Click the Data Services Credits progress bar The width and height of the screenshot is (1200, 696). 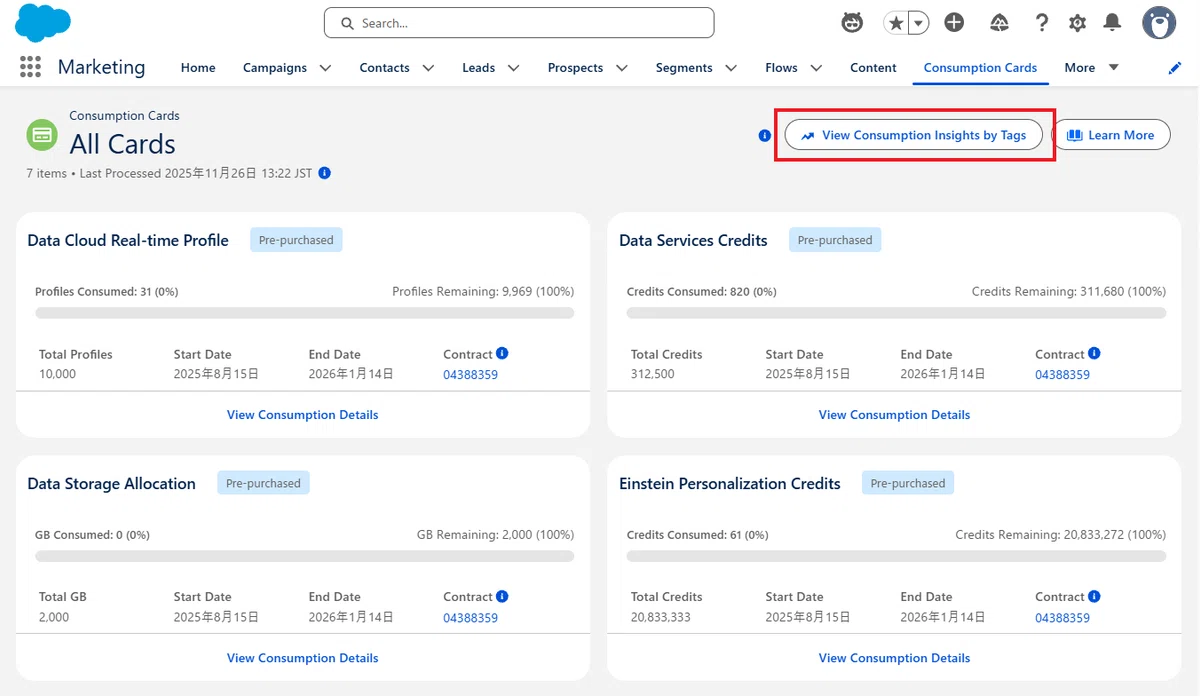(x=896, y=313)
